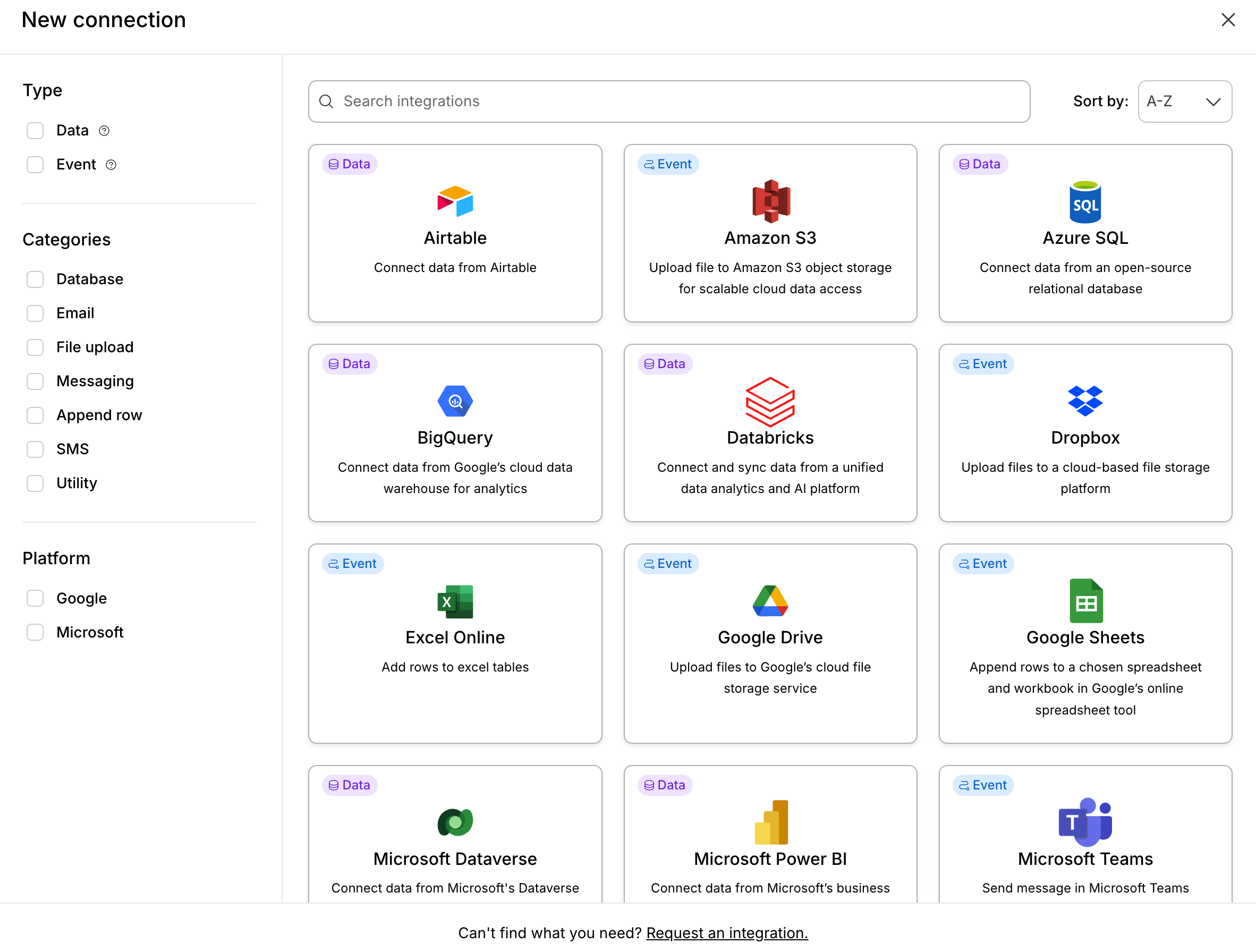This screenshot has height=952, width=1256.
Task: Click the Amazon S3 red bucket icon
Action: 770,201
